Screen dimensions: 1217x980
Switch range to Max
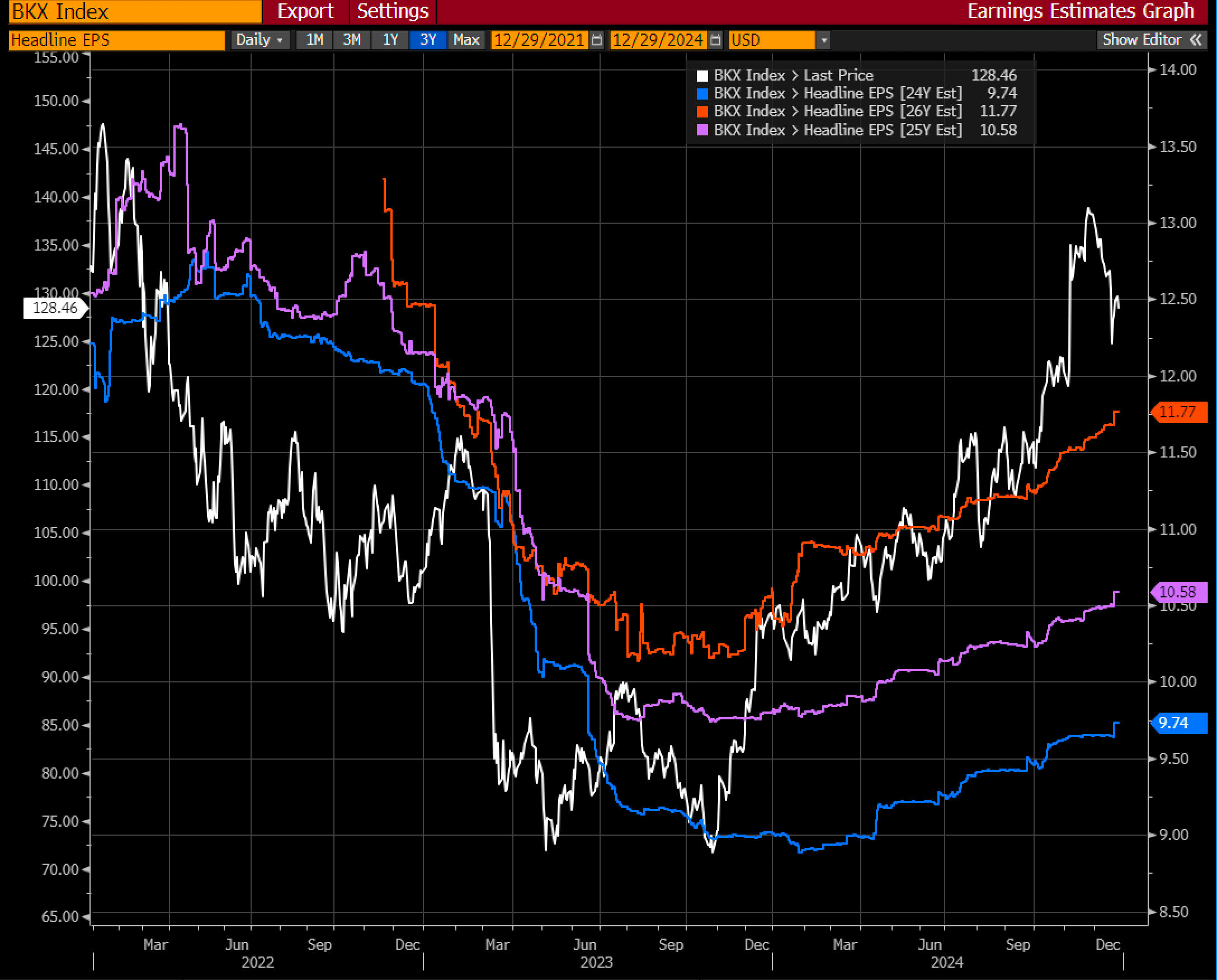point(466,40)
